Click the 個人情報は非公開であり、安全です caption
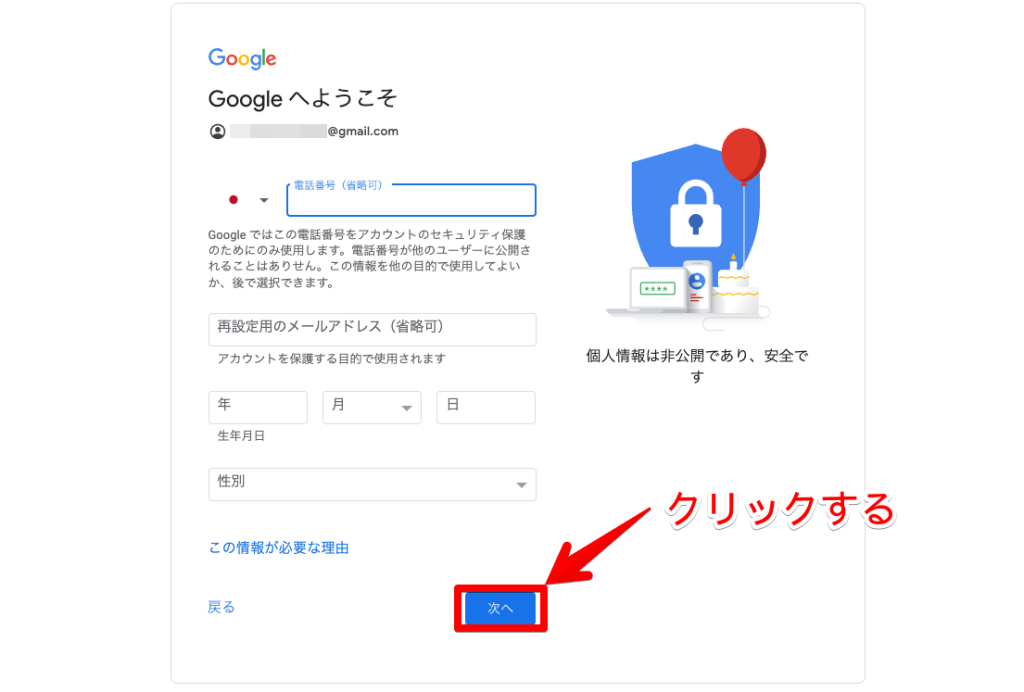Viewport: 1024px width, 692px height. pyautogui.click(x=697, y=366)
